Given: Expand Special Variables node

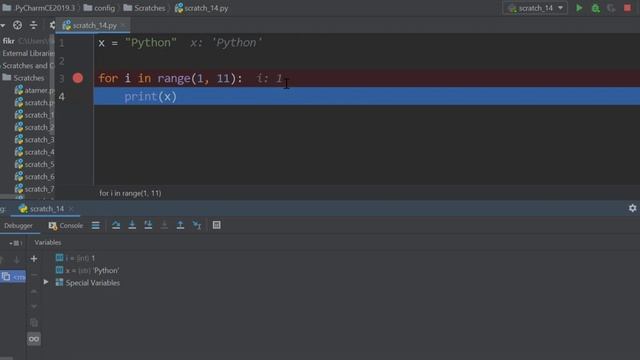Looking at the screenshot, I should point(46,282).
